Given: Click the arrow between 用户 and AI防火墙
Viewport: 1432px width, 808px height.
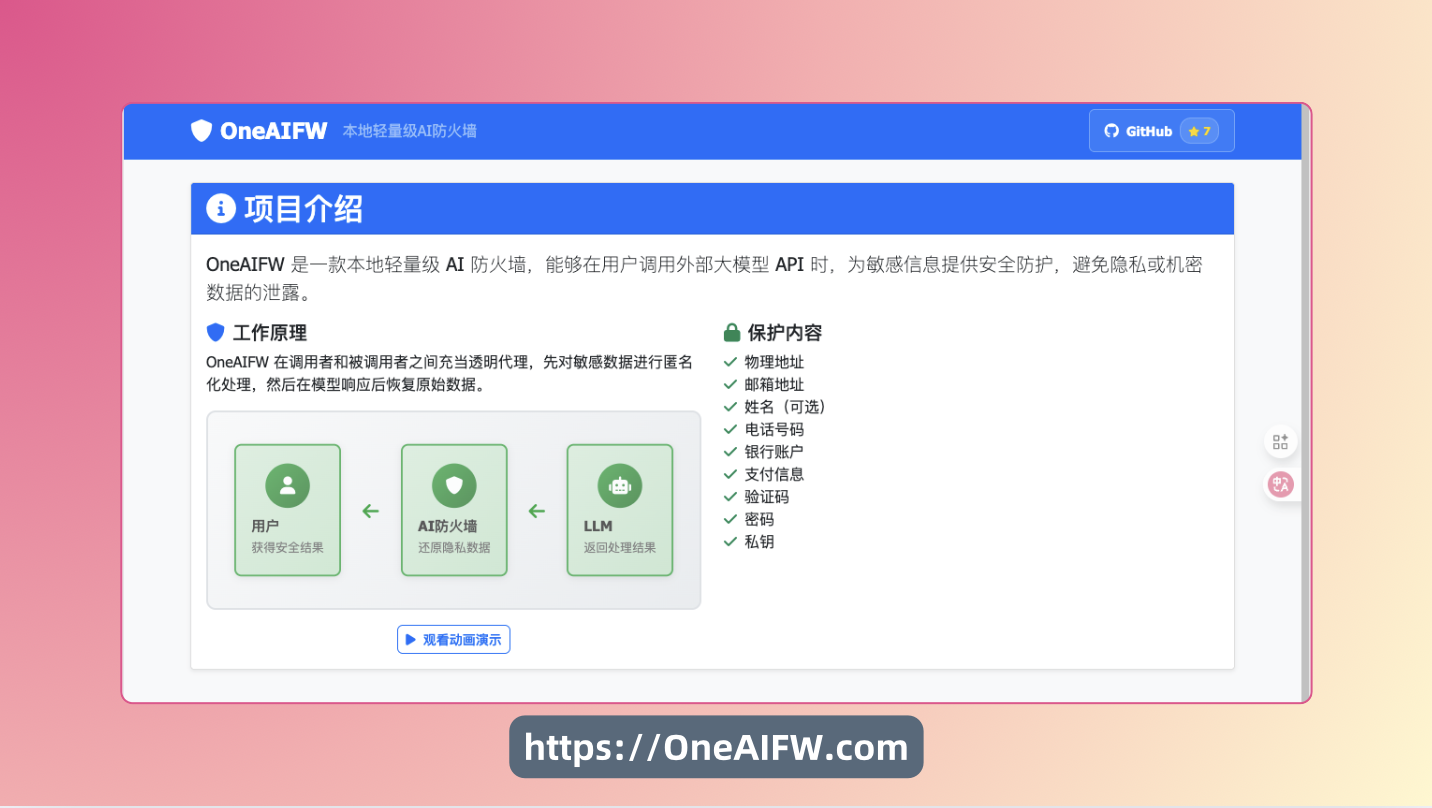Looking at the screenshot, I should pos(371,511).
